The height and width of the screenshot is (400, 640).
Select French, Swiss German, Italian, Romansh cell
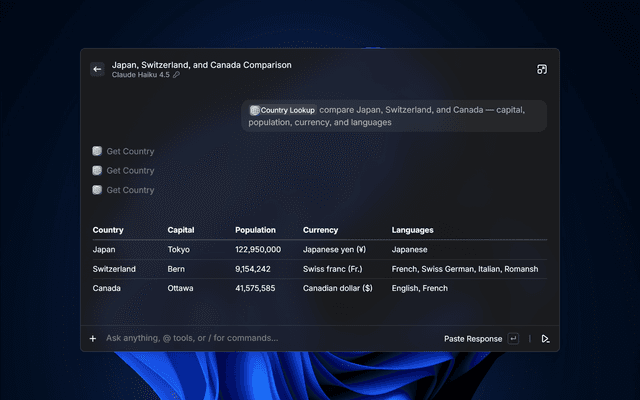coord(465,269)
